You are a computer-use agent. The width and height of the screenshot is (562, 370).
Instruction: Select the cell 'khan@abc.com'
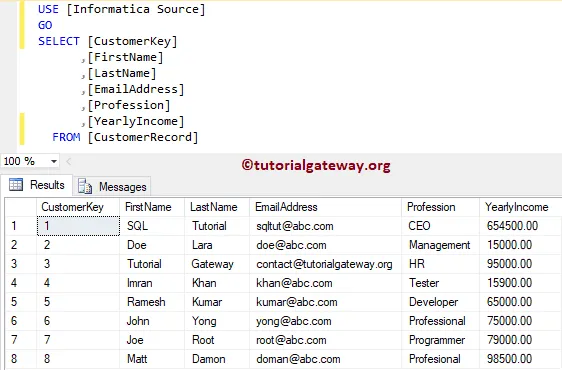pos(325,283)
